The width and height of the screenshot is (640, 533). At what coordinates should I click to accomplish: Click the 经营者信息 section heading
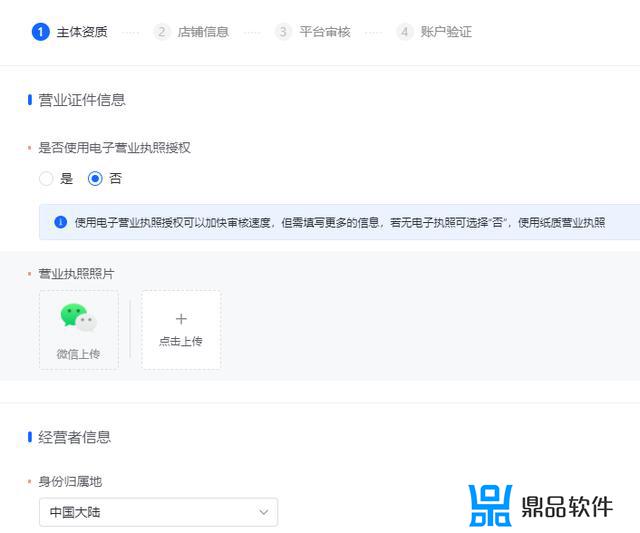[75, 437]
